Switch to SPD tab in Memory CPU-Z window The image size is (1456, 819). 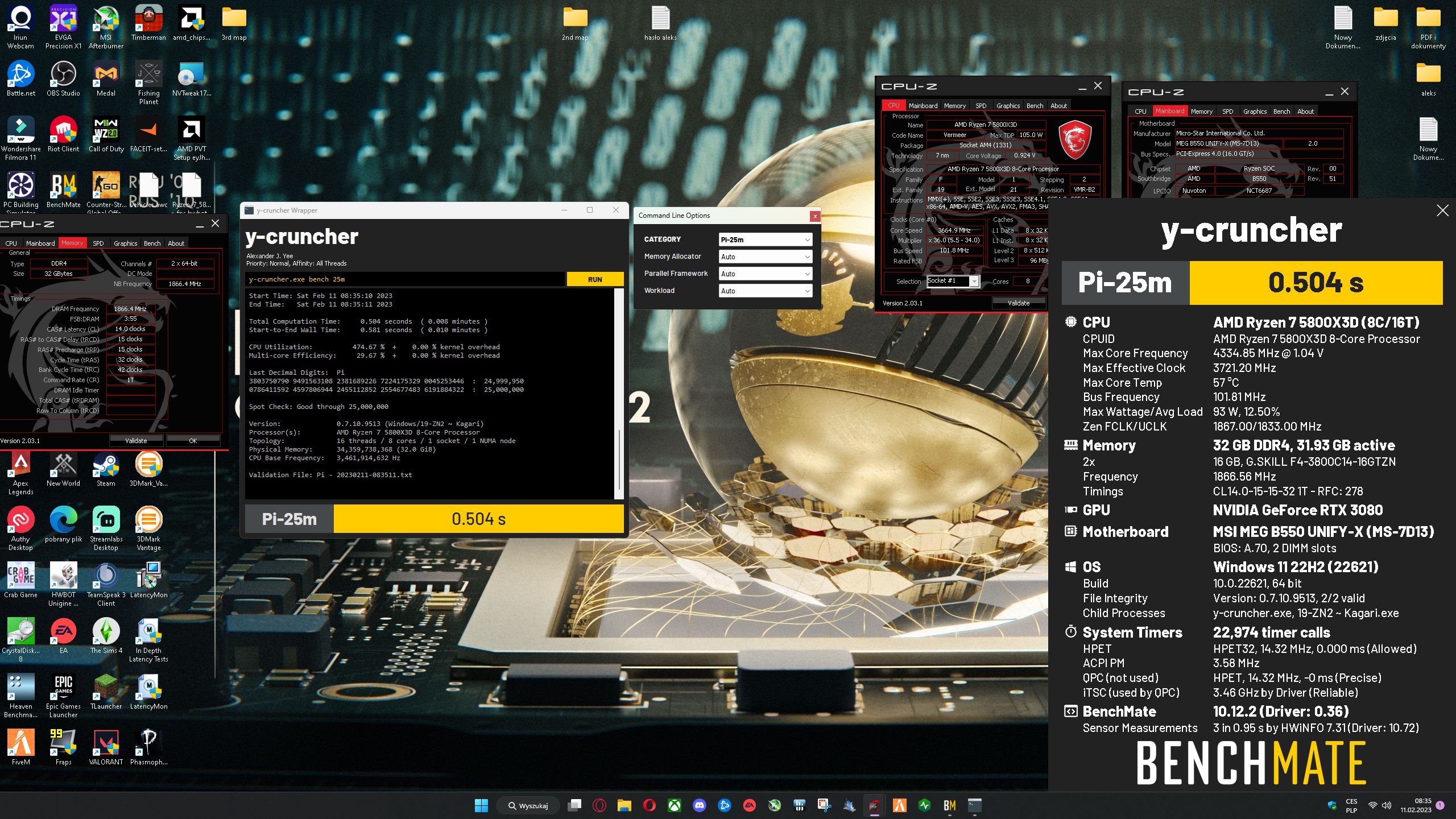point(98,243)
